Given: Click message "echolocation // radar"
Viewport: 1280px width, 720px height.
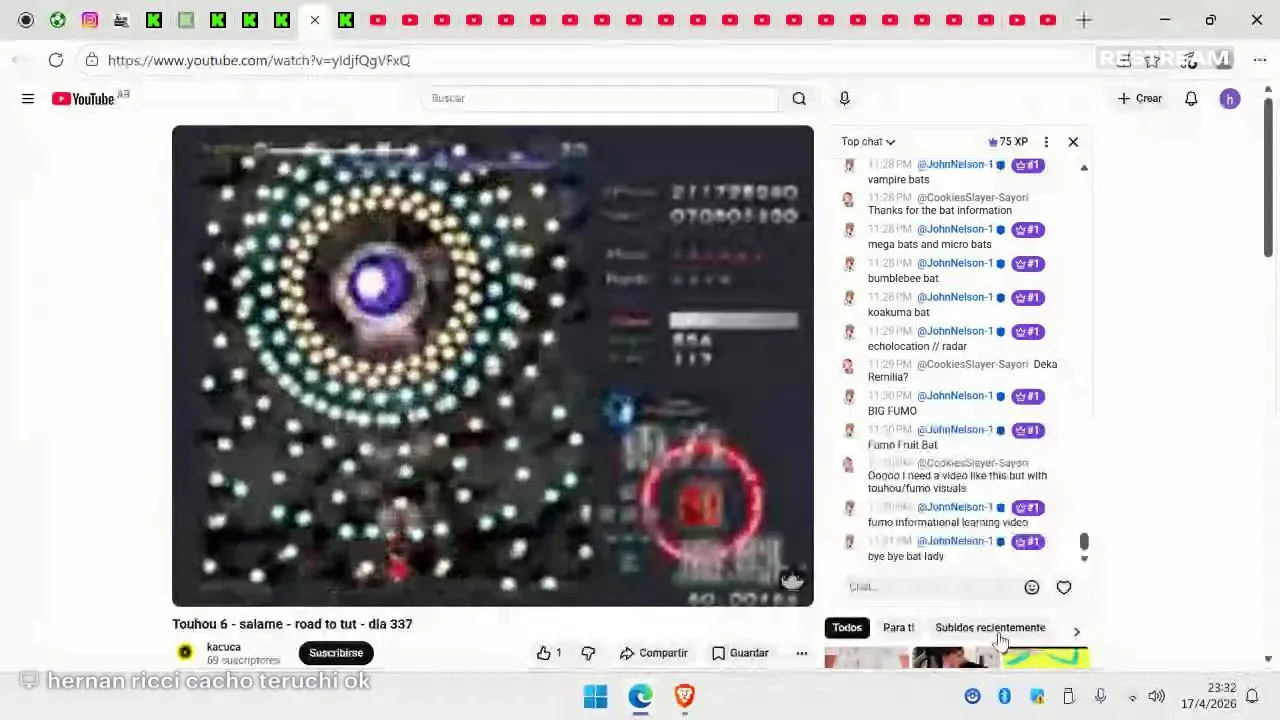Looking at the screenshot, I should 917,347.
